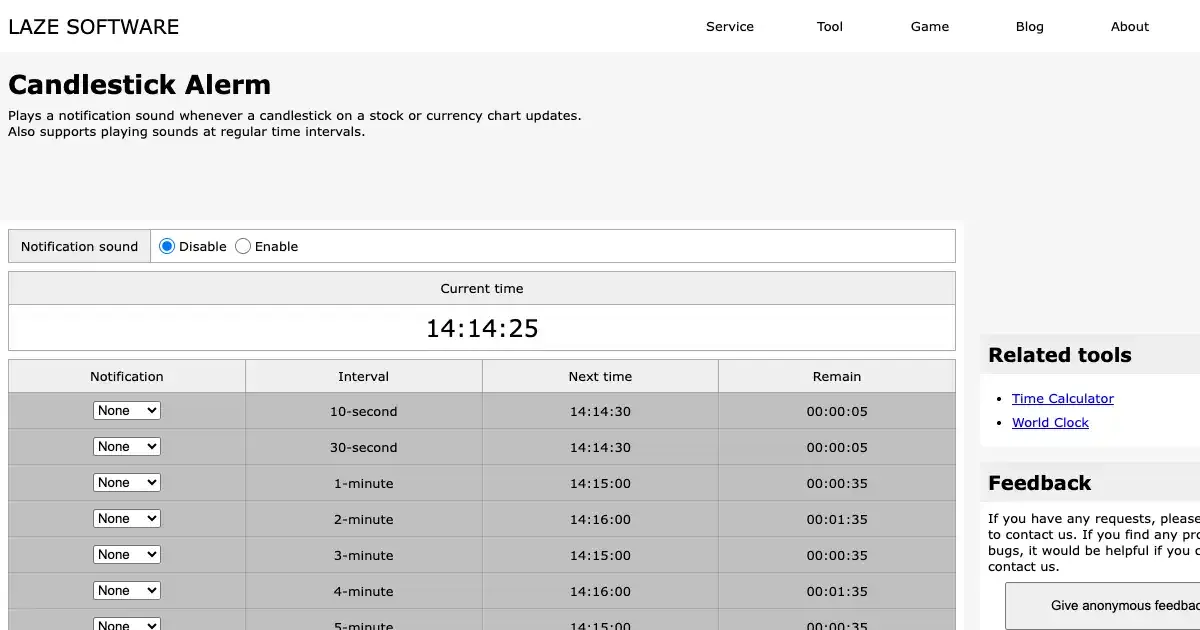
Task: Click the Notification column header
Action: [x=127, y=377]
